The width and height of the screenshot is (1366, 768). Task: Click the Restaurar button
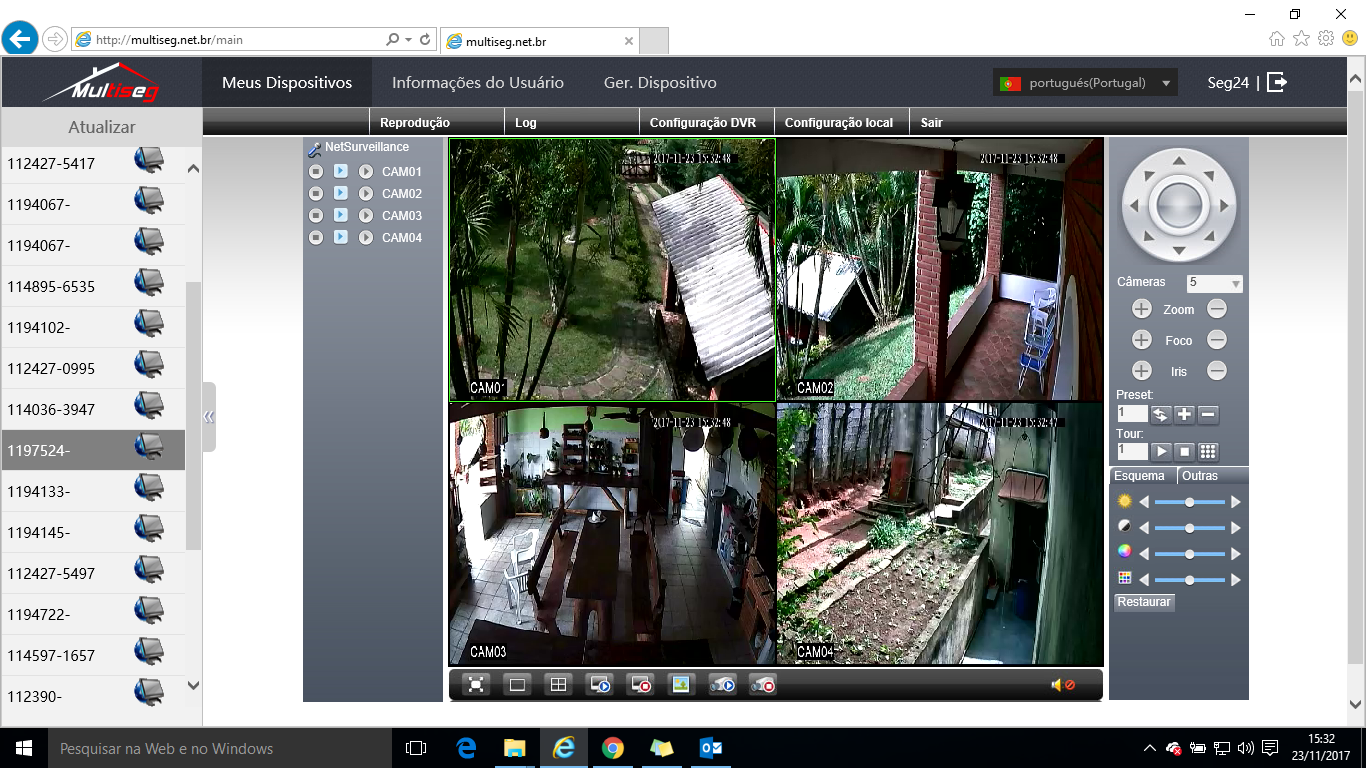click(x=1143, y=602)
